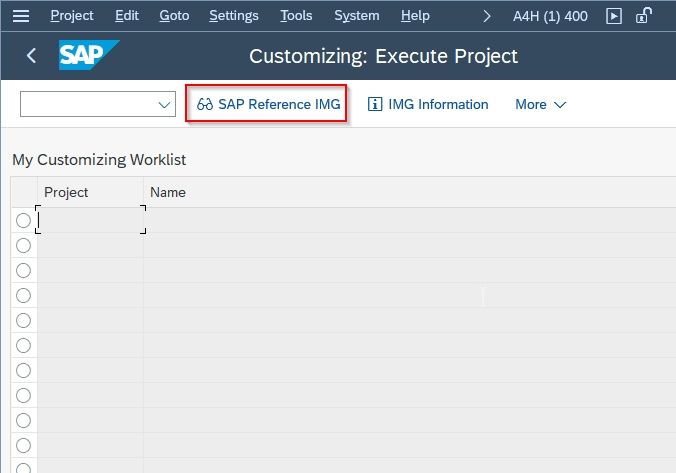The height and width of the screenshot is (473, 676).
Task: Click the glasses icon for SAP Reference IMG
Action: coord(205,104)
